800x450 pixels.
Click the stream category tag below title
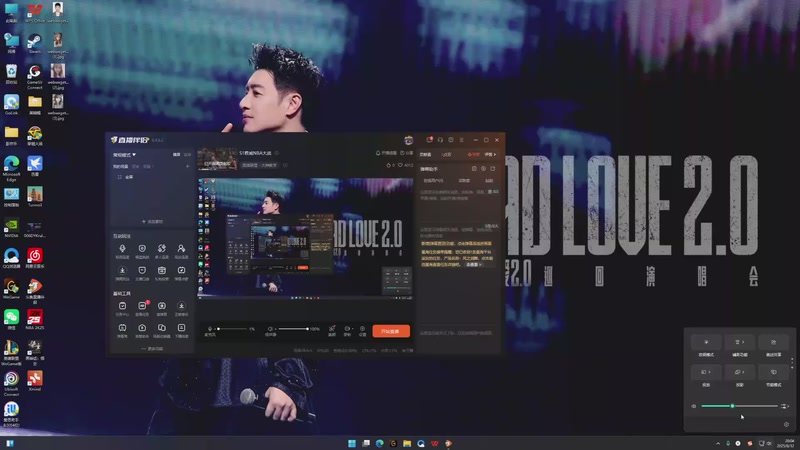tap(259, 165)
